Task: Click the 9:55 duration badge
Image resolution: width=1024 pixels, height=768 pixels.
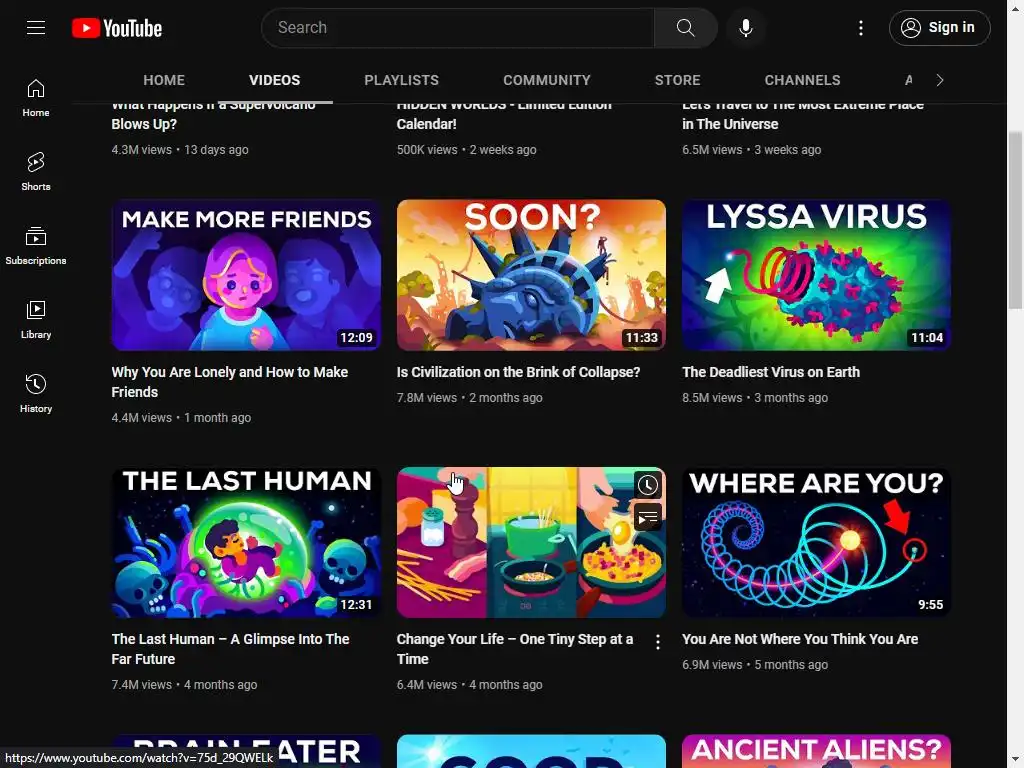Action: pyautogui.click(x=930, y=605)
